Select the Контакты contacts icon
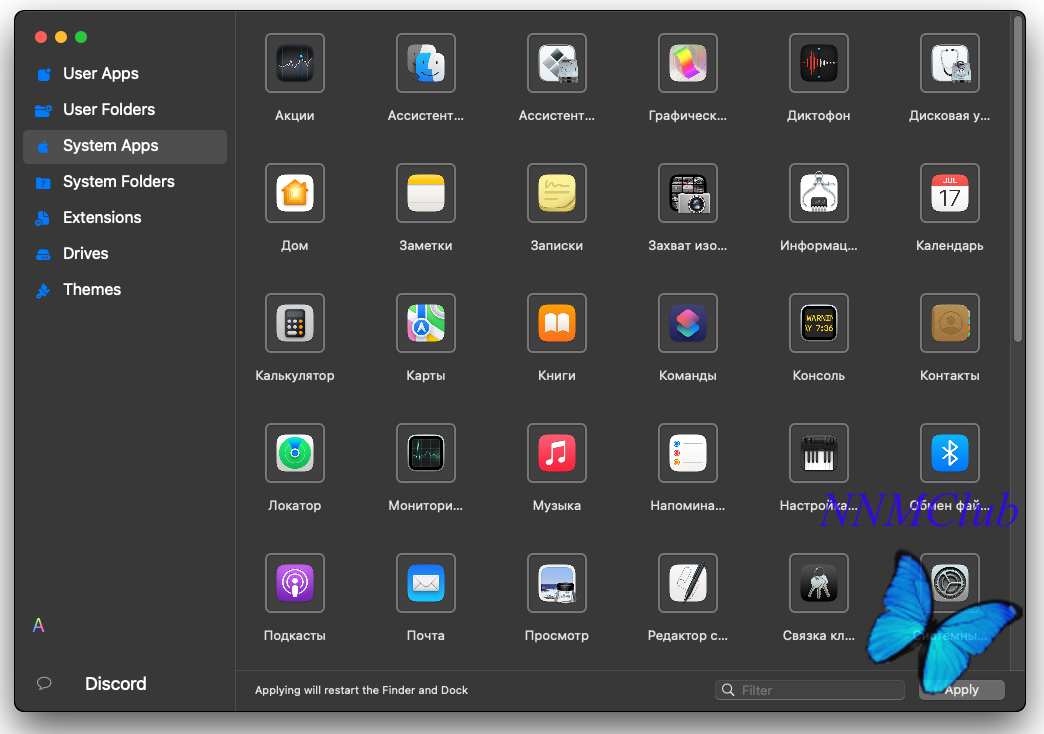The width and height of the screenshot is (1044, 734). click(x=950, y=323)
